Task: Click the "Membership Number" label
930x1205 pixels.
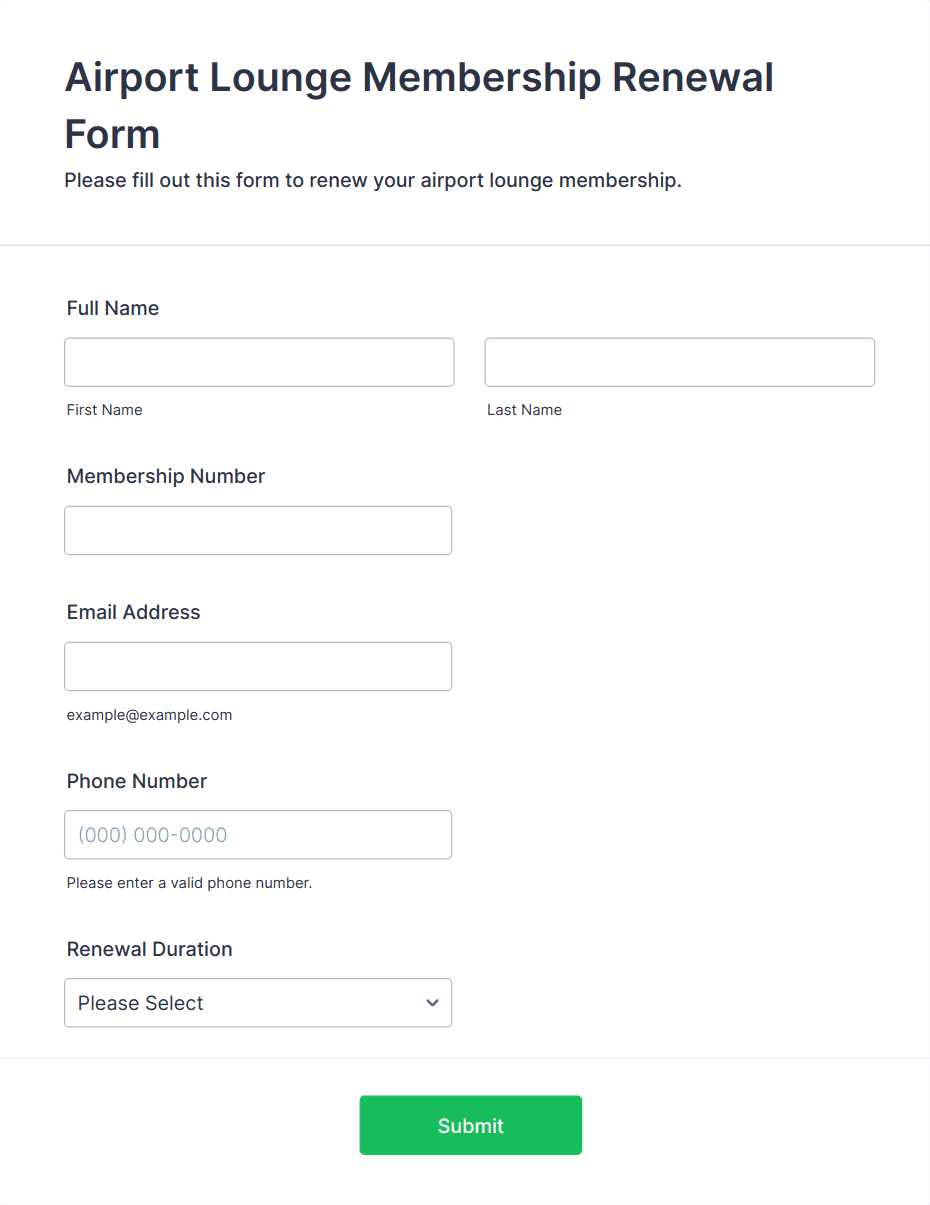Action: click(x=166, y=476)
